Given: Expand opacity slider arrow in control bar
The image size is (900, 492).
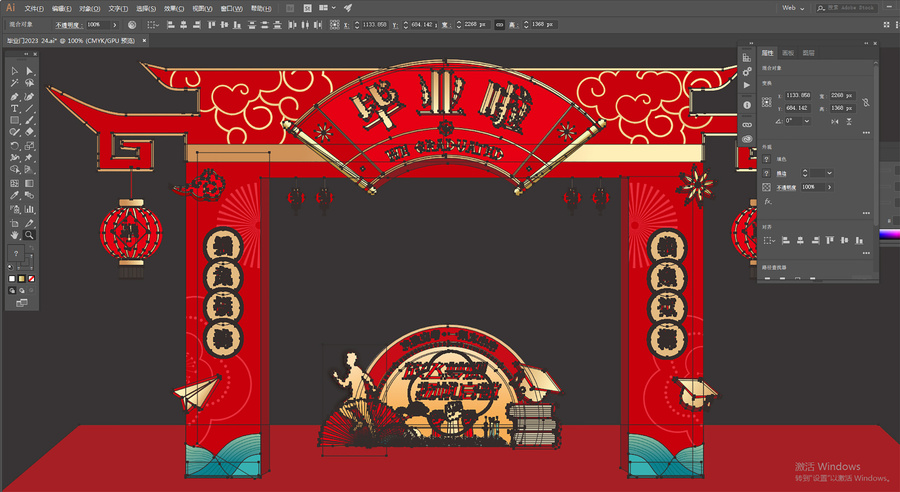Looking at the screenshot, I should [115, 25].
